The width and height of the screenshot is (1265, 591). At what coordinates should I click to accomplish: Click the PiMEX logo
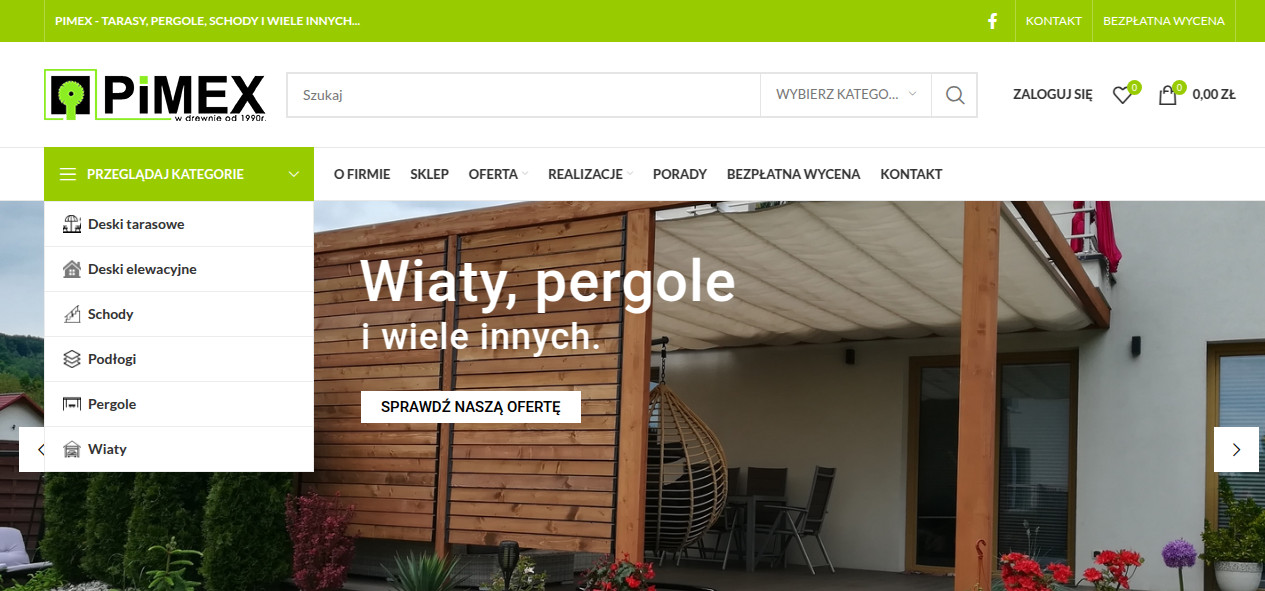coord(155,95)
